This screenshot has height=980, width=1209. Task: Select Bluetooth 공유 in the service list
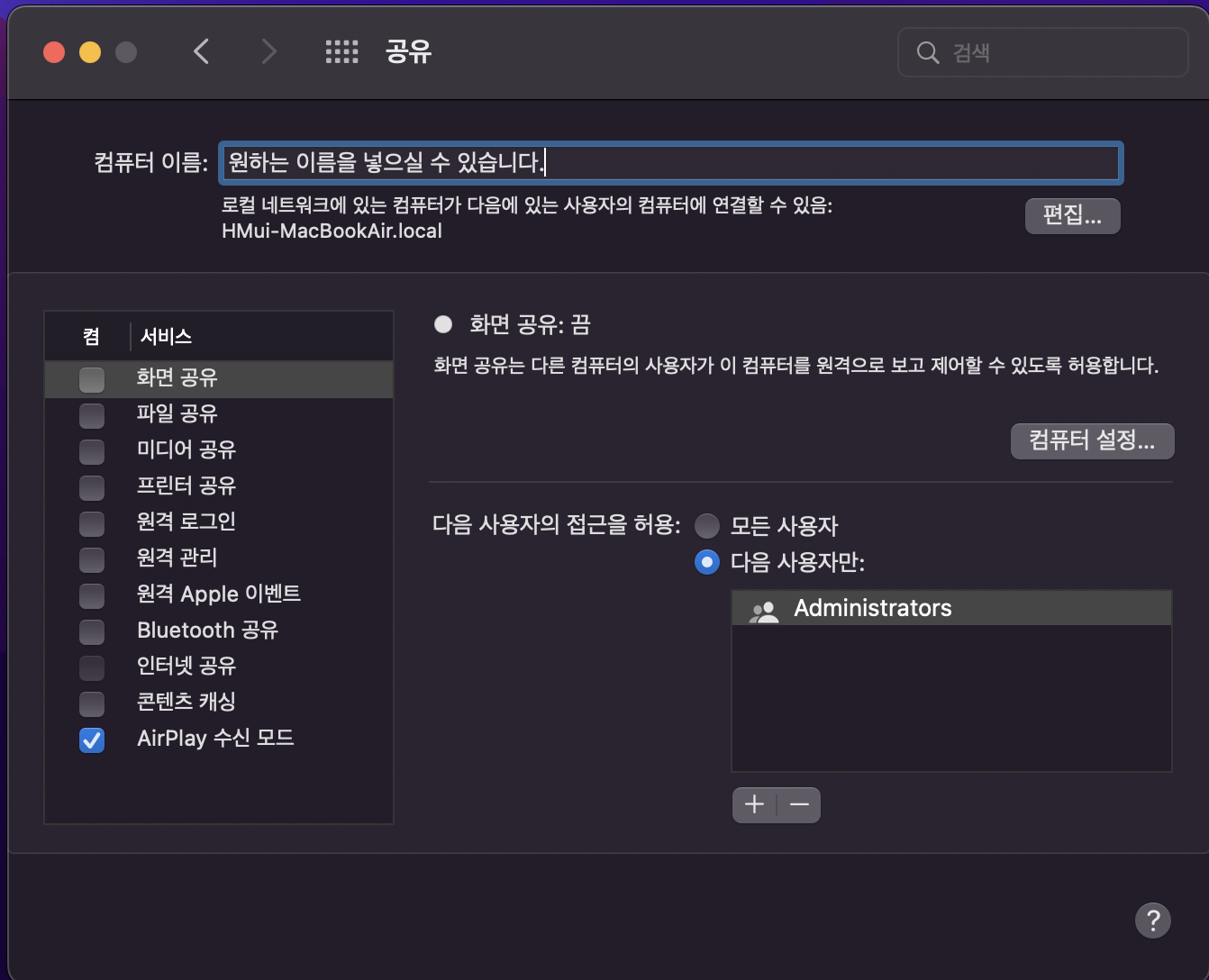tap(207, 631)
